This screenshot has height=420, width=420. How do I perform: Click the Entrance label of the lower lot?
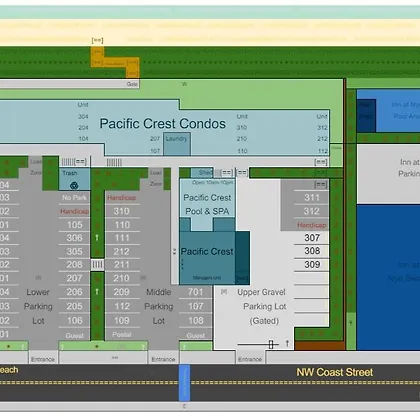(x=43, y=359)
